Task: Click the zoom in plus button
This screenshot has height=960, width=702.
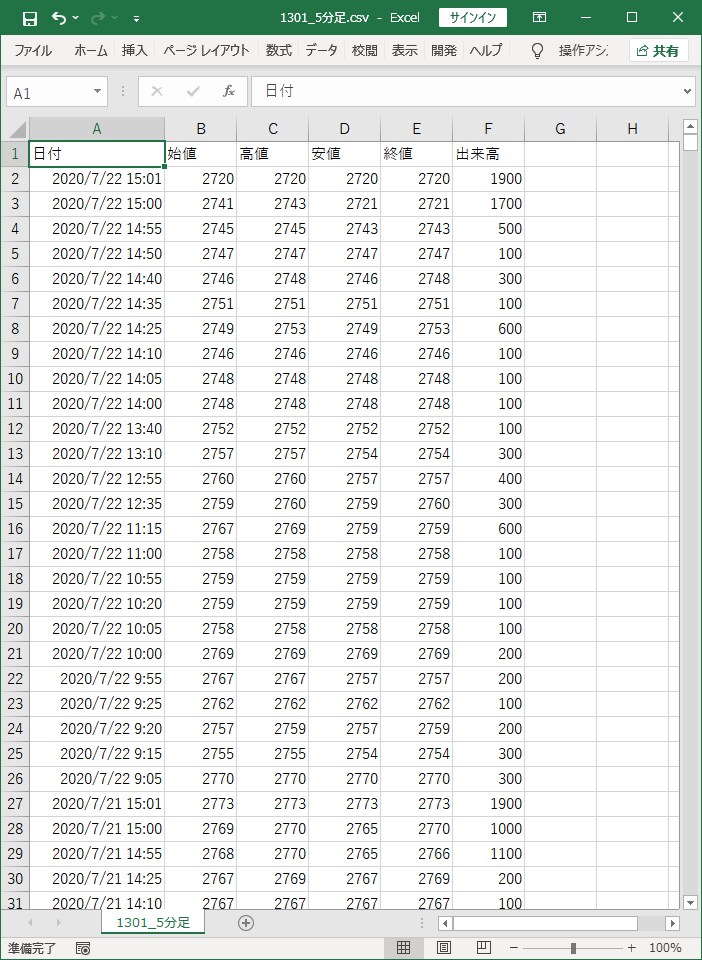Action: pyautogui.click(x=632, y=948)
